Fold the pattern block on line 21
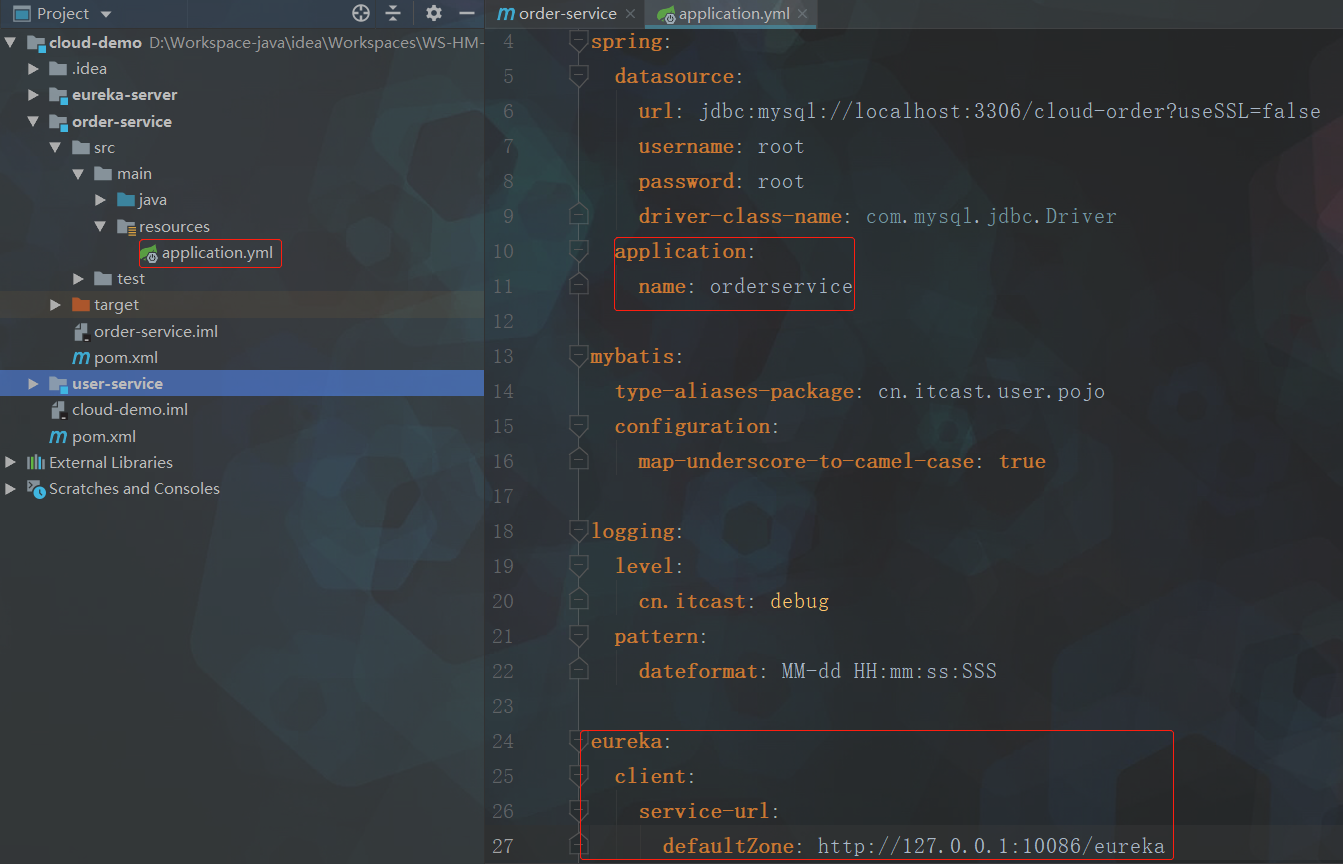Screen dimensions: 1343x864 pyautogui.click(x=578, y=636)
